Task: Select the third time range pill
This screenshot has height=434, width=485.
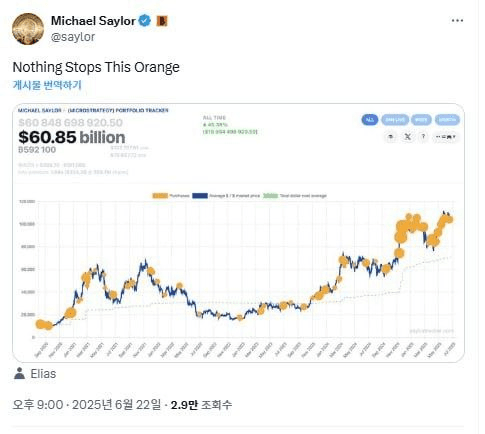Action: click(421, 120)
